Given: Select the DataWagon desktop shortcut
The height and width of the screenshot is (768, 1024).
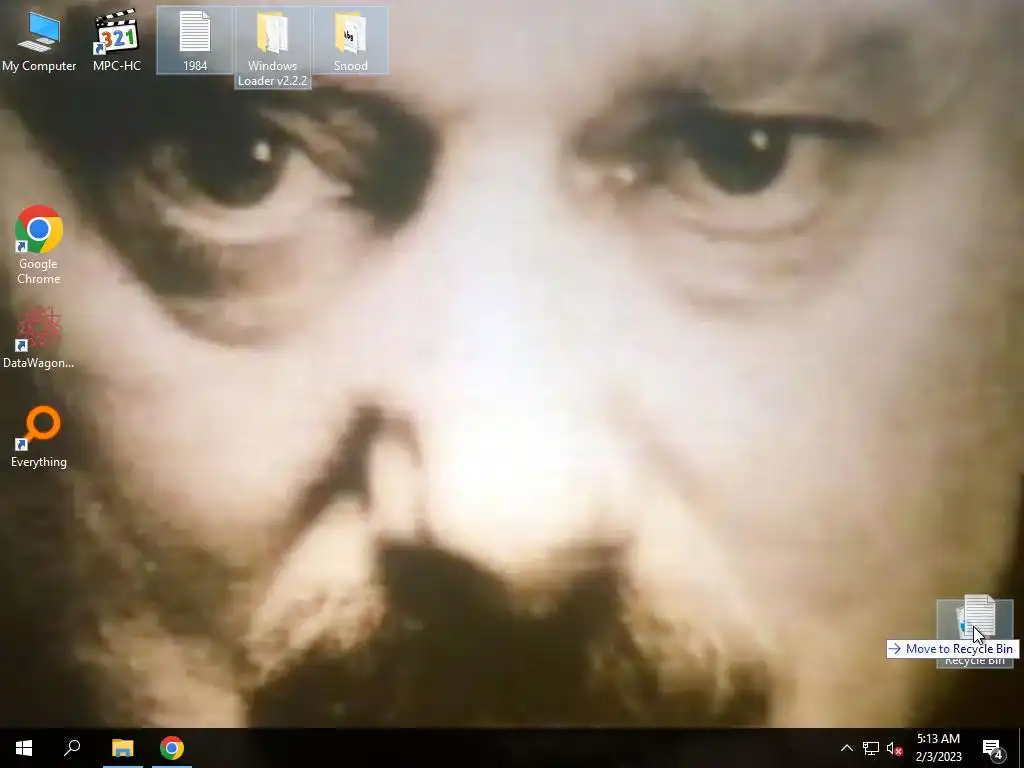Looking at the screenshot, I should (x=39, y=337).
